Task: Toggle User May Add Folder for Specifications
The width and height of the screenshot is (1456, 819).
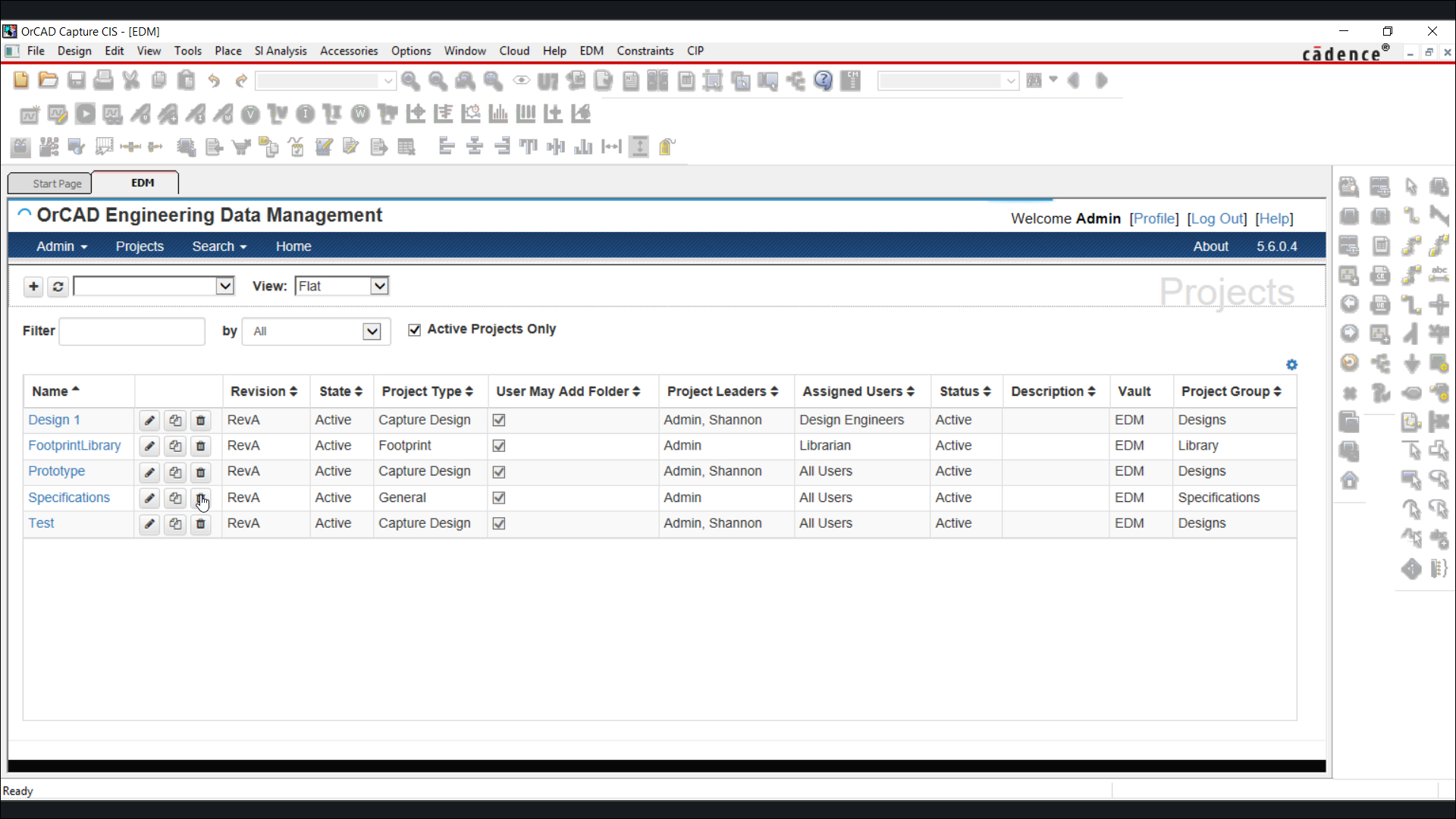Action: 499,498
